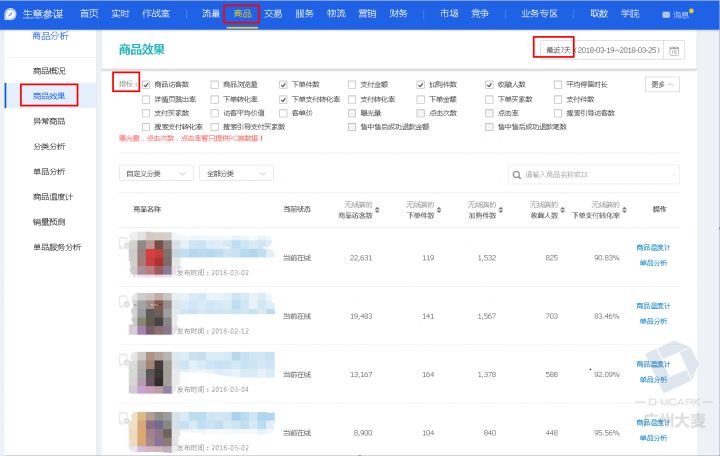The width and height of the screenshot is (720, 456).
Task: Open the 自定义分类 dropdown
Action: [x=155, y=174]
